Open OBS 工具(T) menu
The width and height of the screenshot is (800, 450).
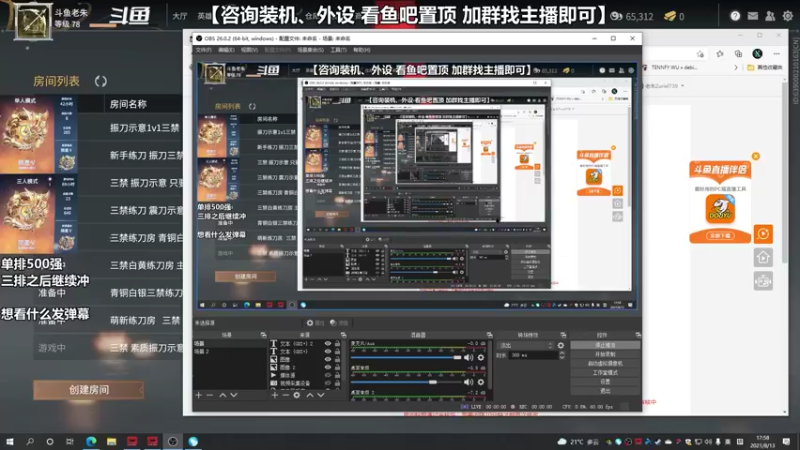click(x=338, y=50)
